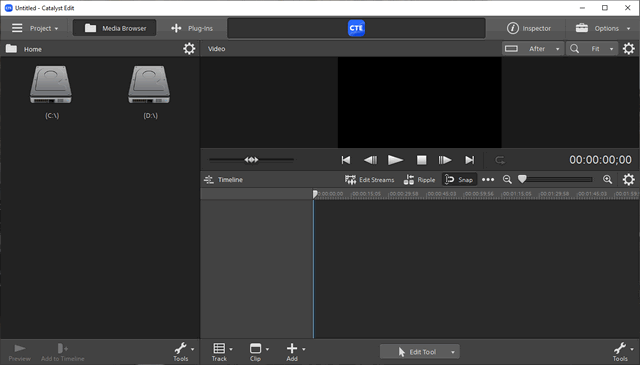Expand the Edit Tool dropdown arrow

point(453,352)
